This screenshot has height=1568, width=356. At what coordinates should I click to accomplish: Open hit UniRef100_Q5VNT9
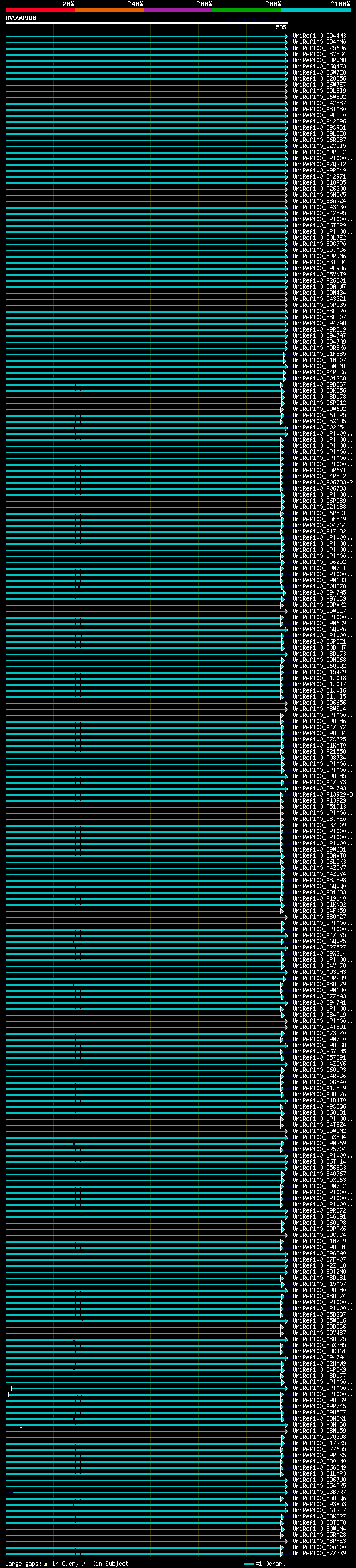(x=319, y=275)
